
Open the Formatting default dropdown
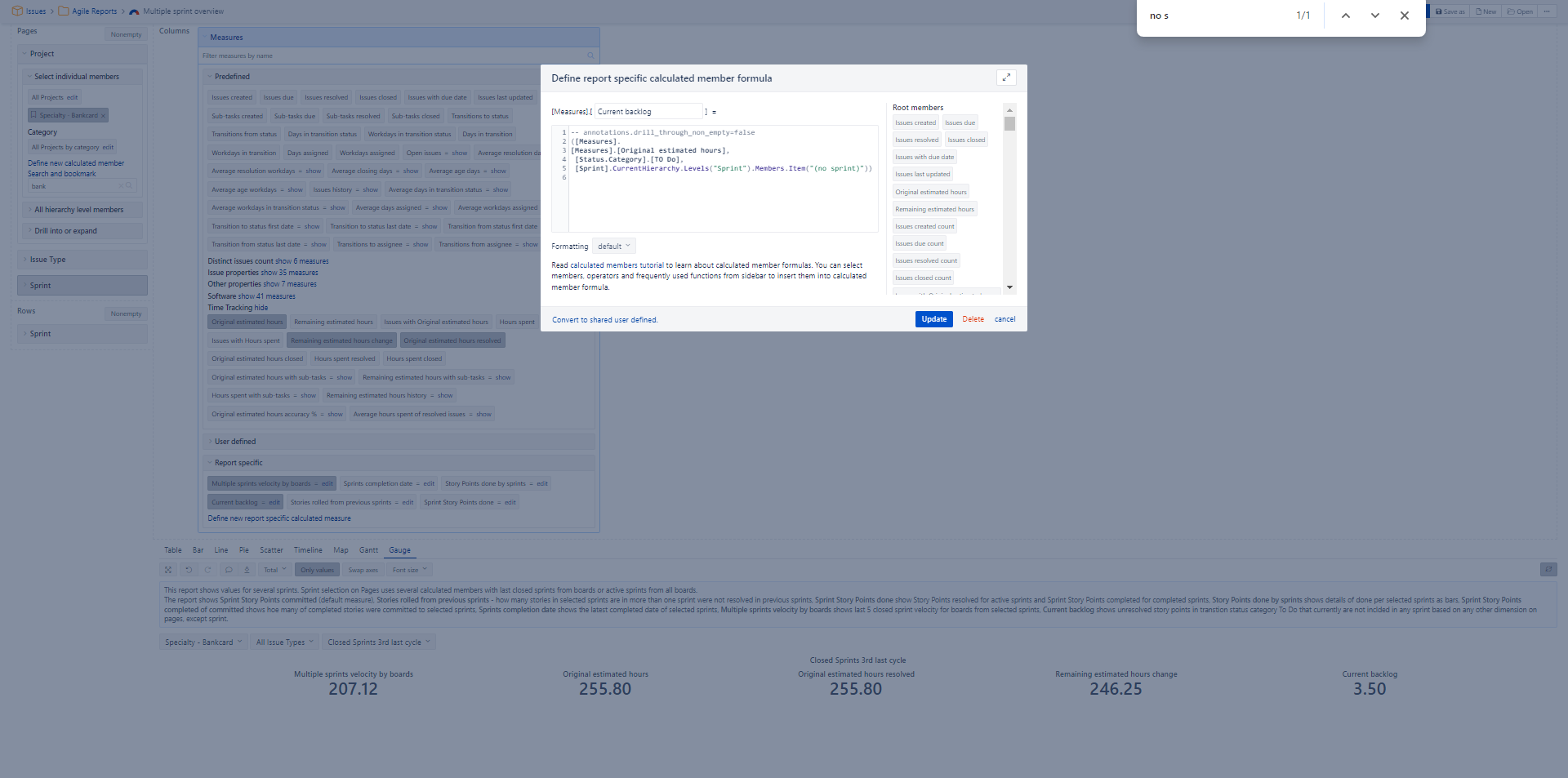pyautogui.click(x=614, y=246)
